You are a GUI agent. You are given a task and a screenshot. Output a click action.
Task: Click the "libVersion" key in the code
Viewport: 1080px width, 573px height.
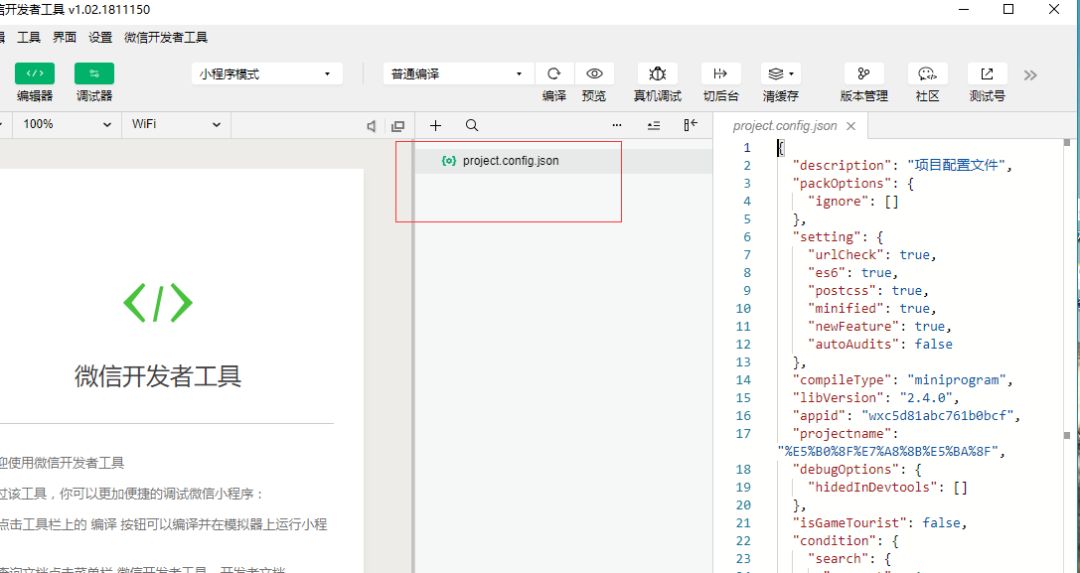click(838, 398)
